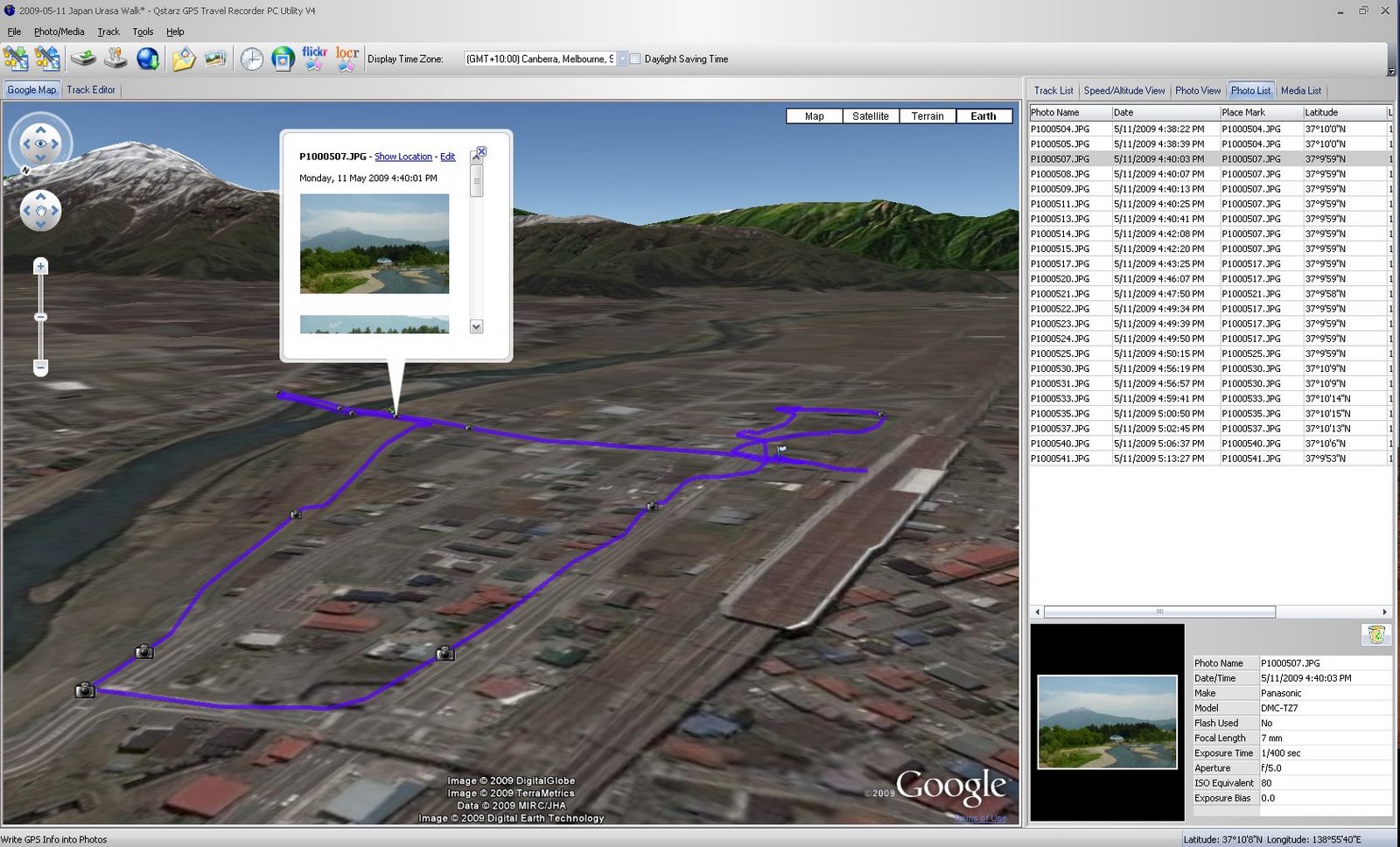Sort by the Place Mark column header

click(1261, 112)
